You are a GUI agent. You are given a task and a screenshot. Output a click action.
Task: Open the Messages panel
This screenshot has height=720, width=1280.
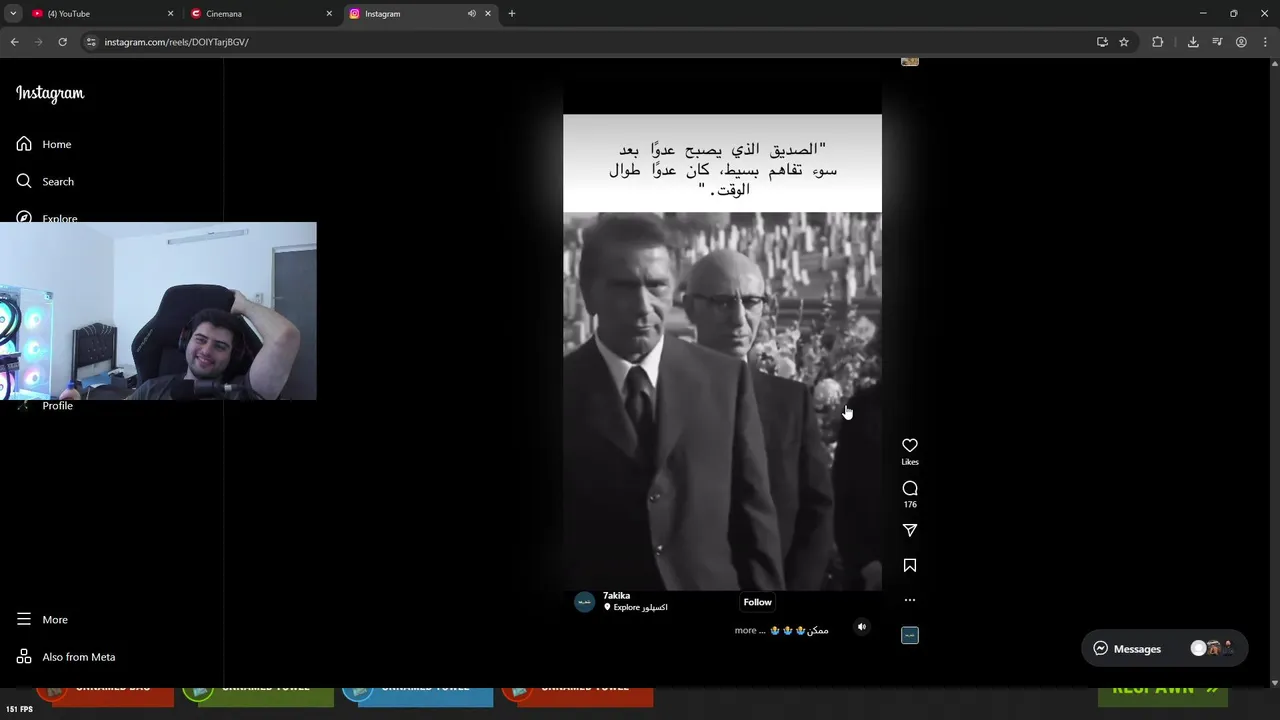[1164, 648]
